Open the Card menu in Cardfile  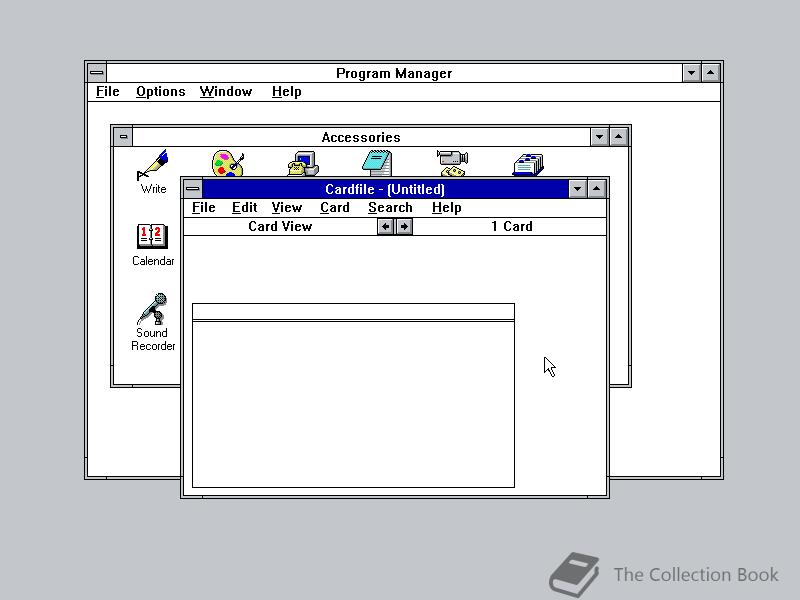point(335,208)
